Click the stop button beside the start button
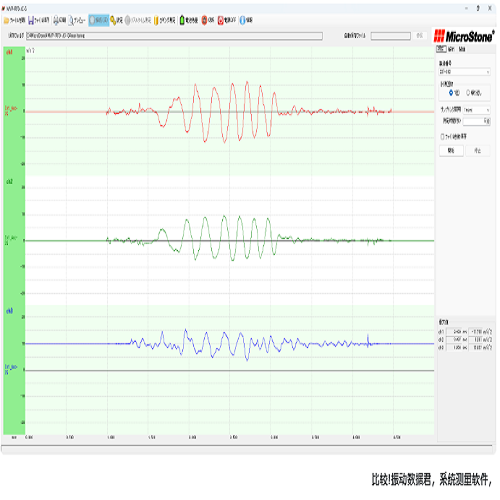Screen dimensions: 500x500 click(x=478, y=151)
